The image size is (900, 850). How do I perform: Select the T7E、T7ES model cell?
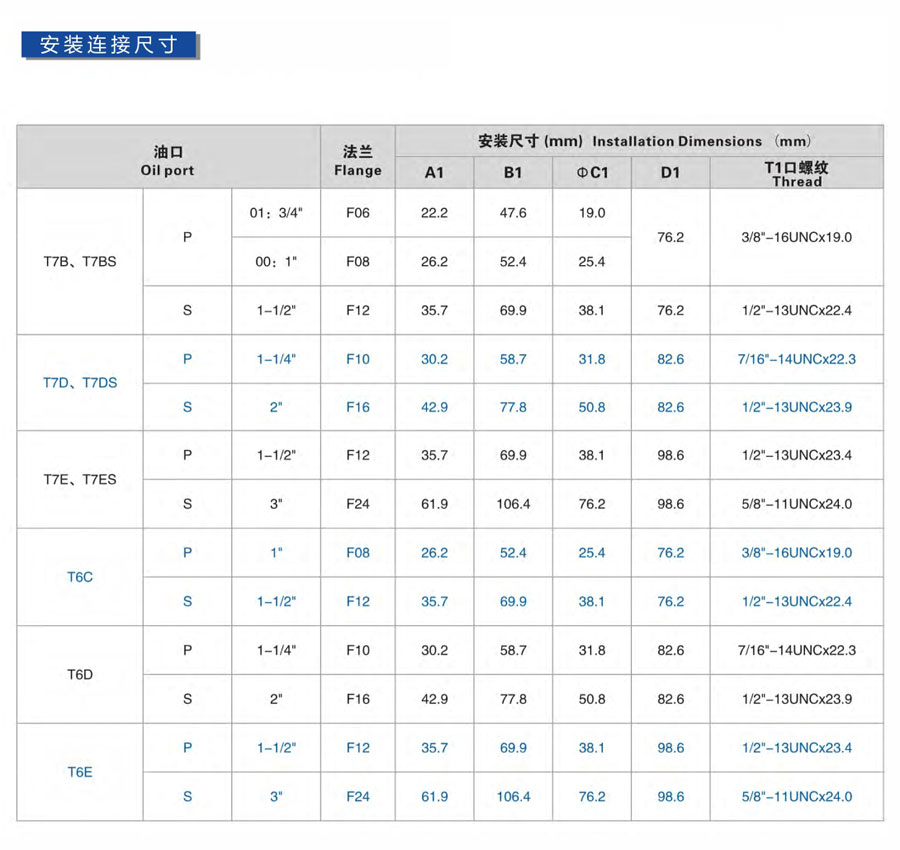point(80,479)
